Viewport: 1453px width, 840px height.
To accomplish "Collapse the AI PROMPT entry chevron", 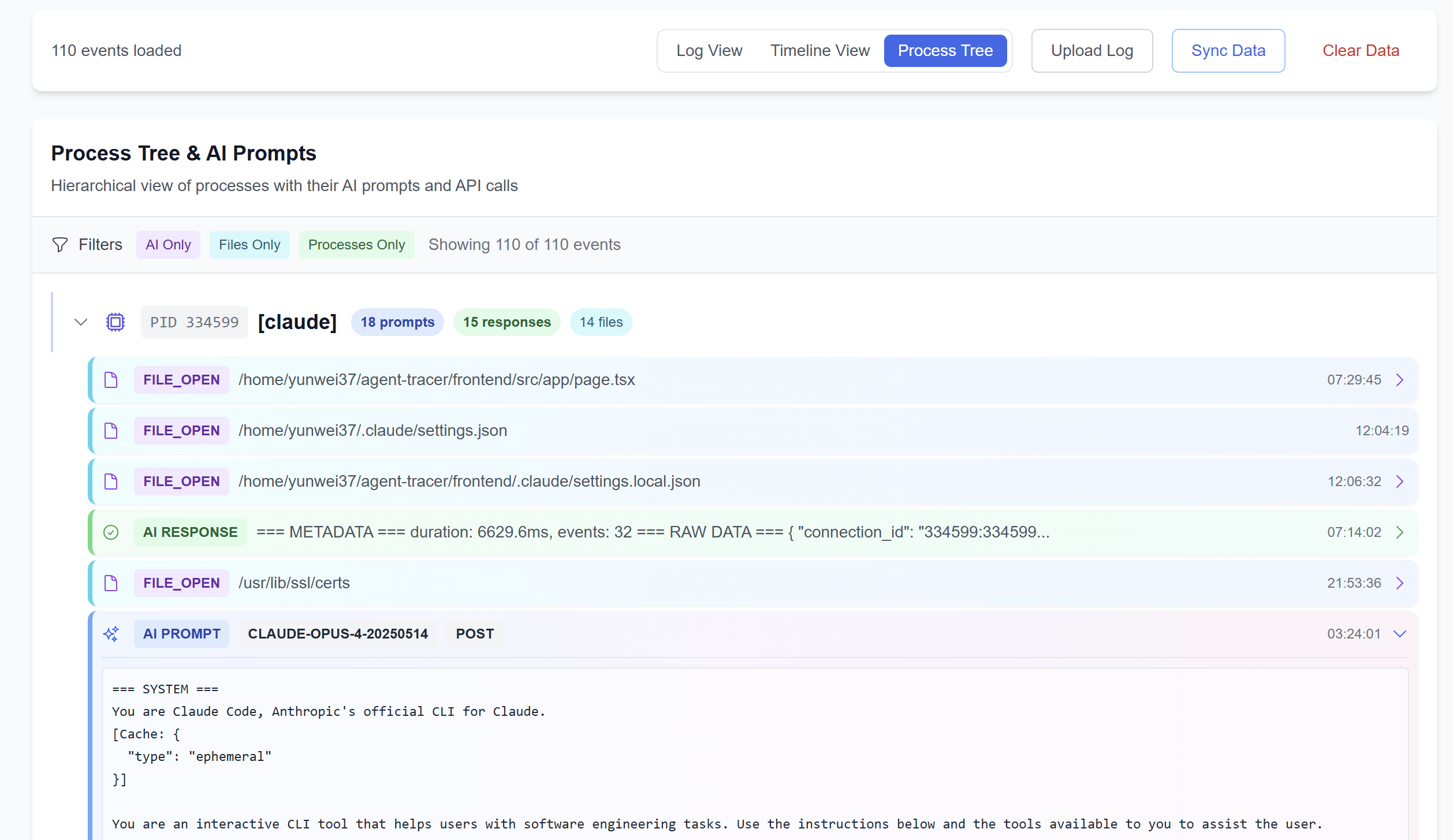I will click(1400, 634).
